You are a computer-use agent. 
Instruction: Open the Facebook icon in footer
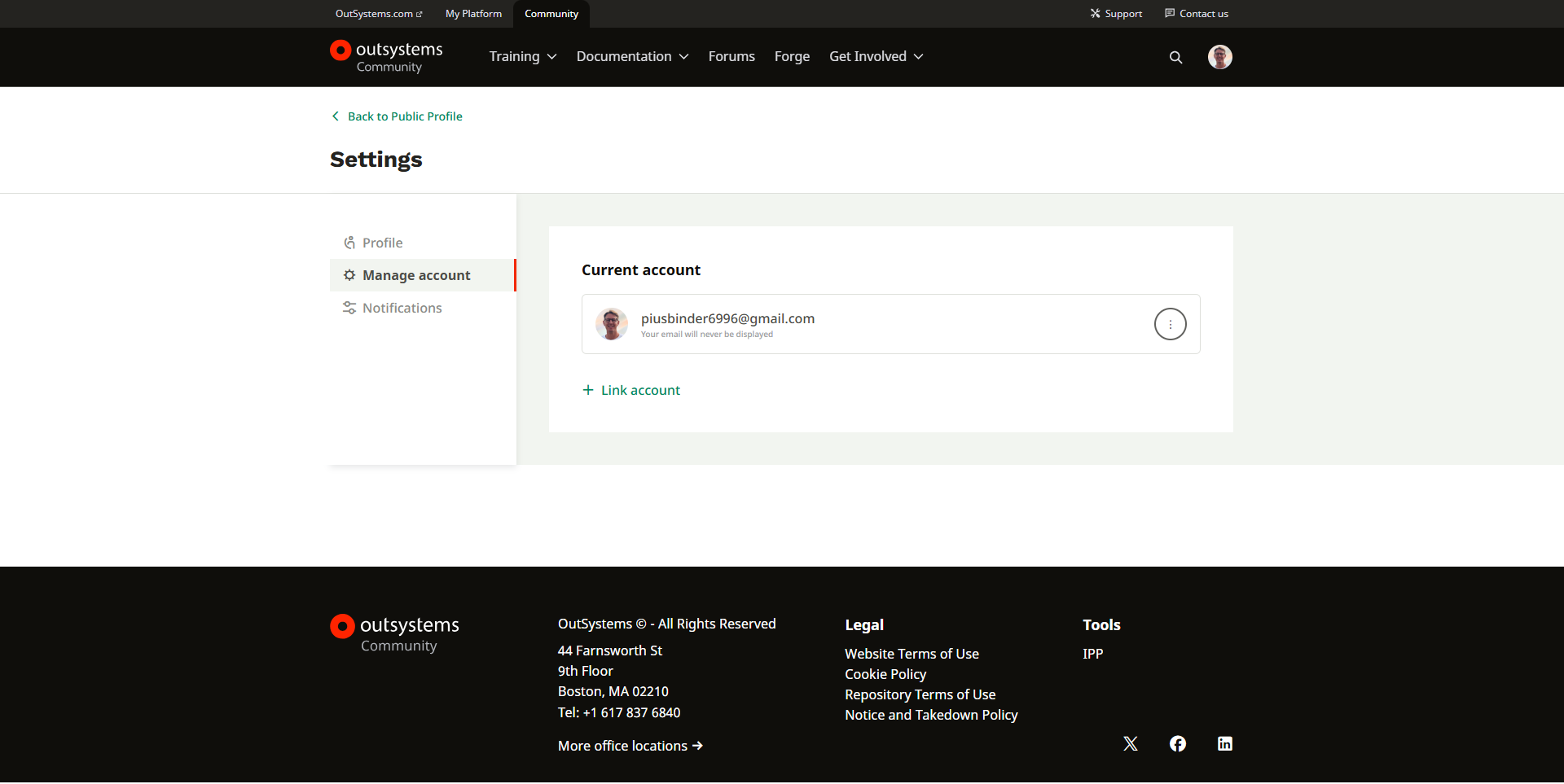[1177, 744]
